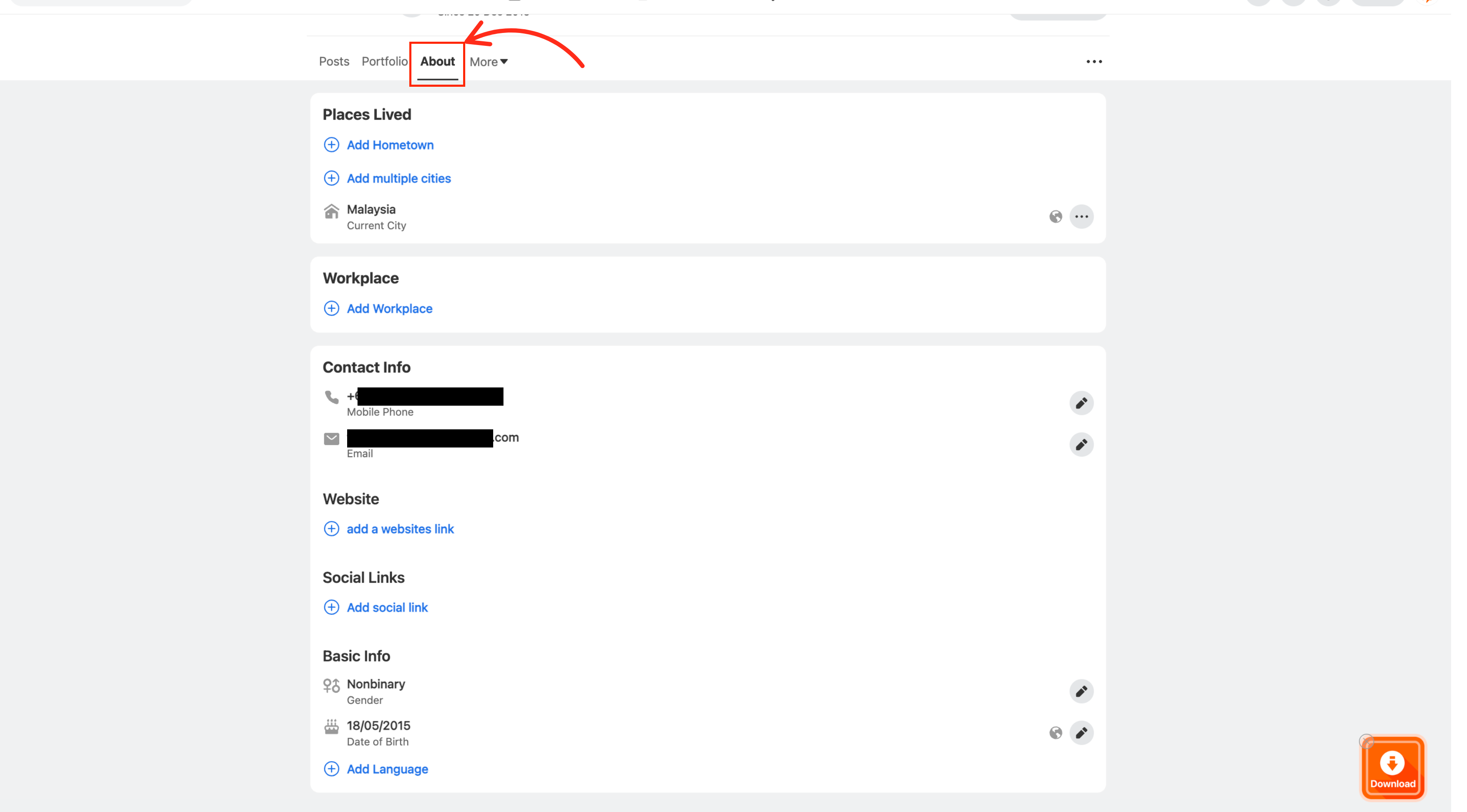Click plus icon beside Add social link
Screen dimensions: 1467x812
click(x=331, y=607)
